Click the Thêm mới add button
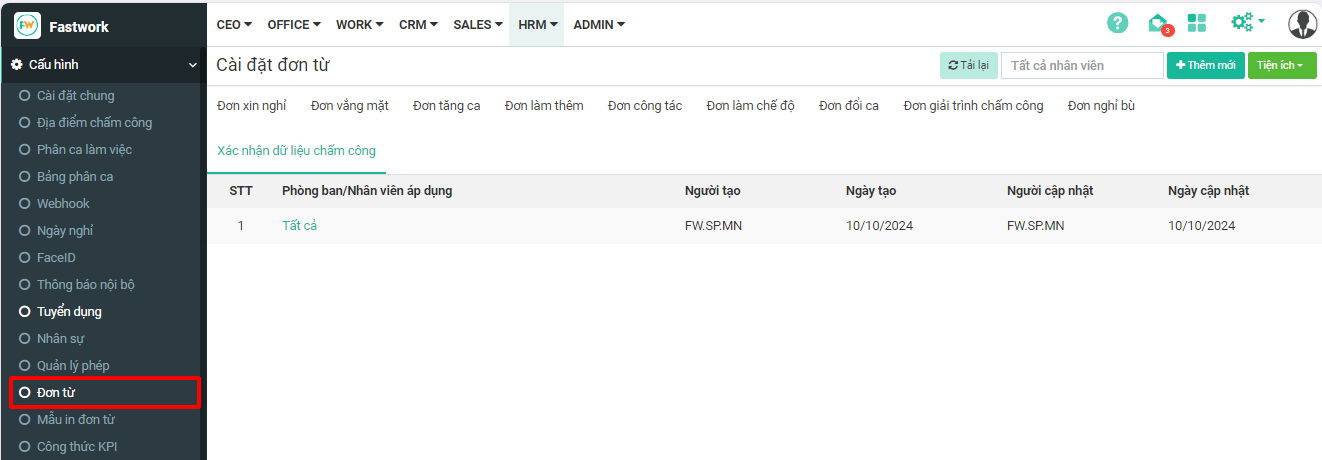The height and width of the screenshot is (460, 1322). click(1205, 65)
